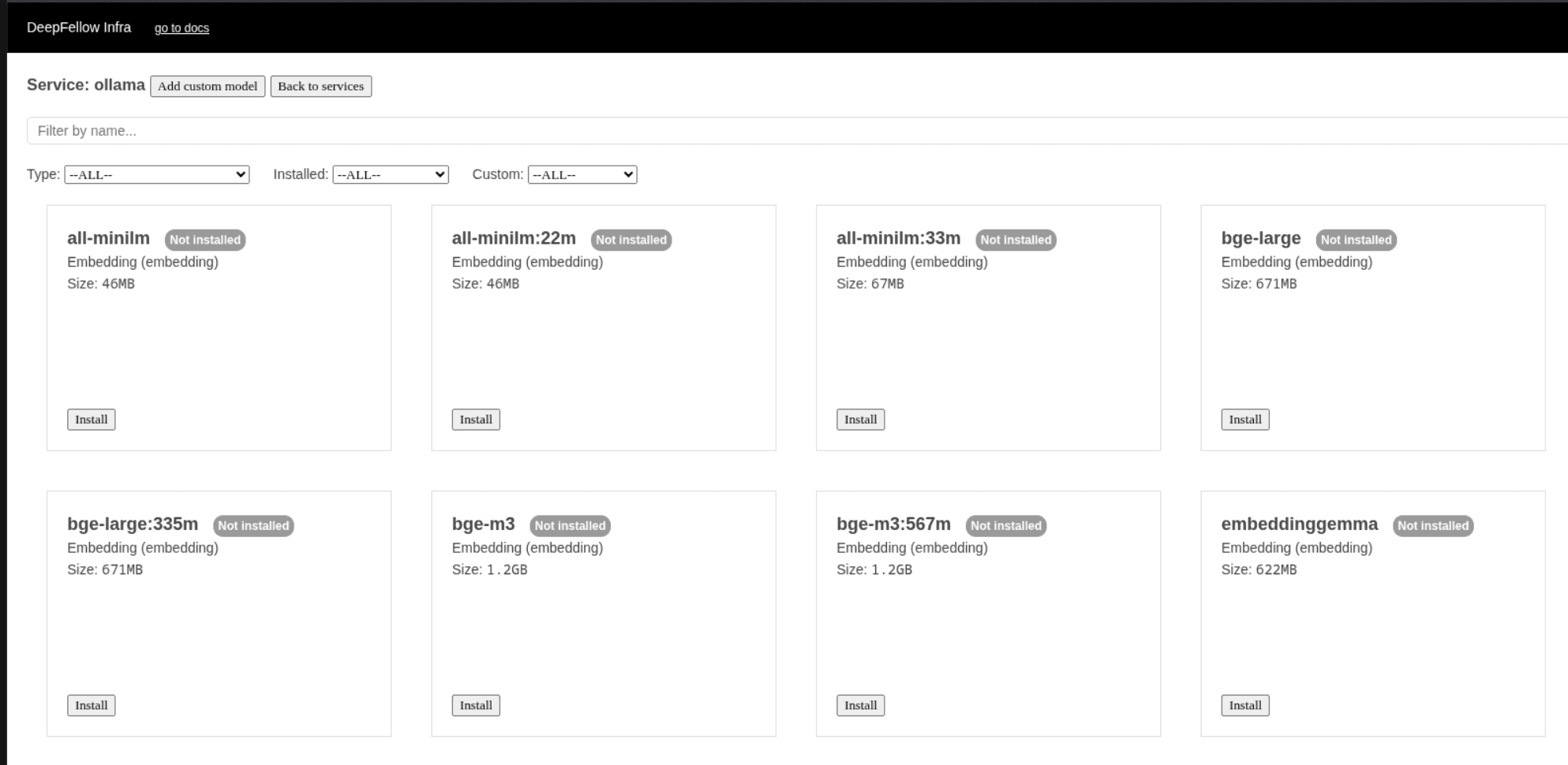Screen dimensions: 1568x765
Task: Install the bge-large:335m model
Action: (x=90, y=704)
